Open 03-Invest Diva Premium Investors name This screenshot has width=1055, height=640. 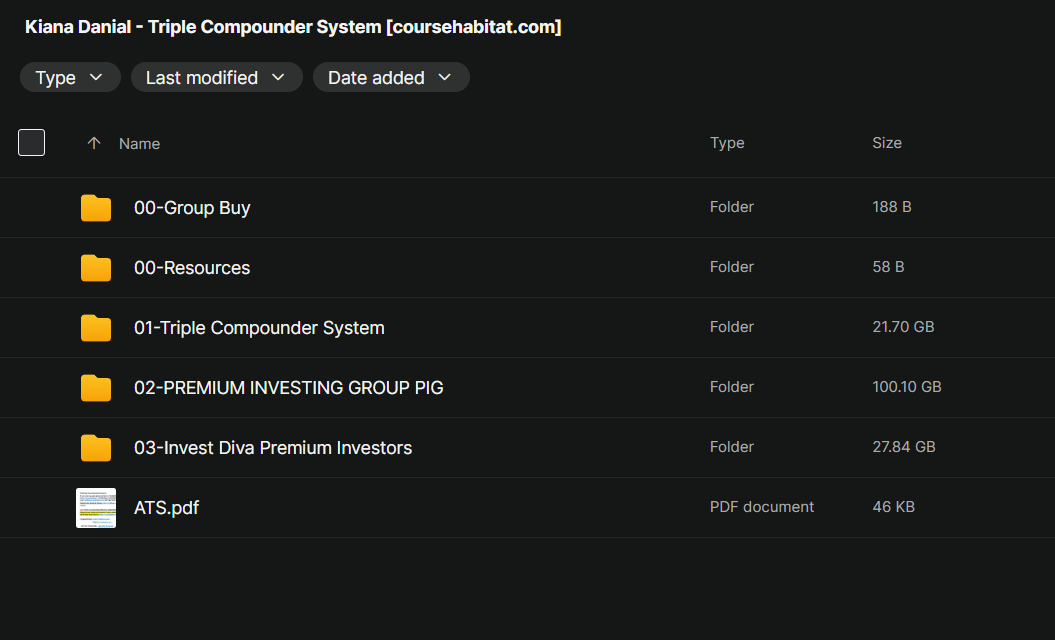pyautogui.click(x=273, y=448)
